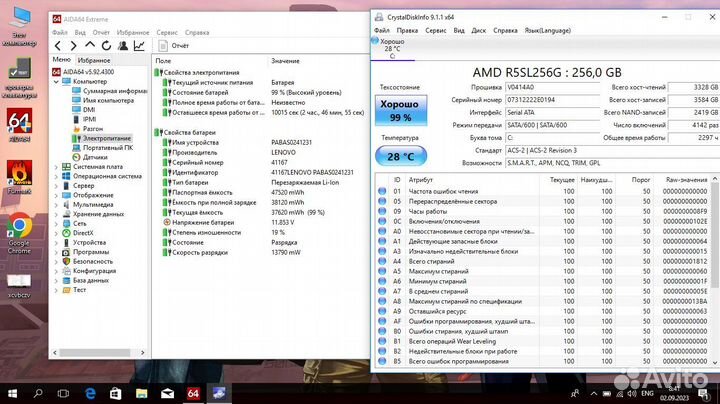Click AIDA64 tree horizontal scrollbar right arrow
Image resolution: width=720 pixels, height=404 pixels.
tap(142, 353)
